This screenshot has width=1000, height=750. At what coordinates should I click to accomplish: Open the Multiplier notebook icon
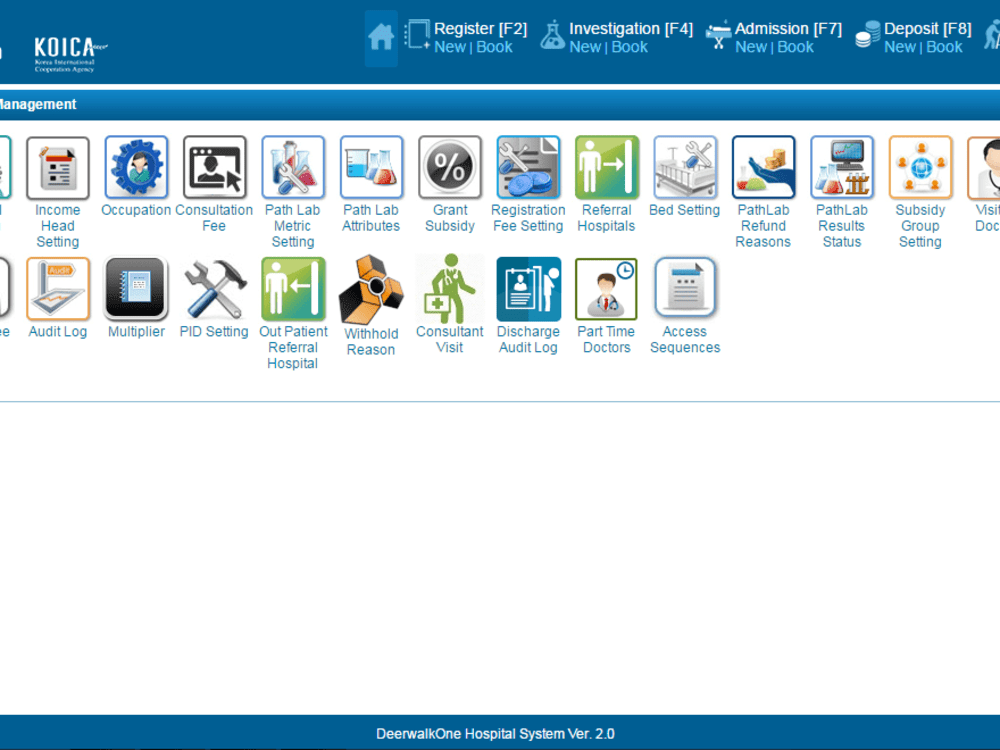(x=136, y=289)
